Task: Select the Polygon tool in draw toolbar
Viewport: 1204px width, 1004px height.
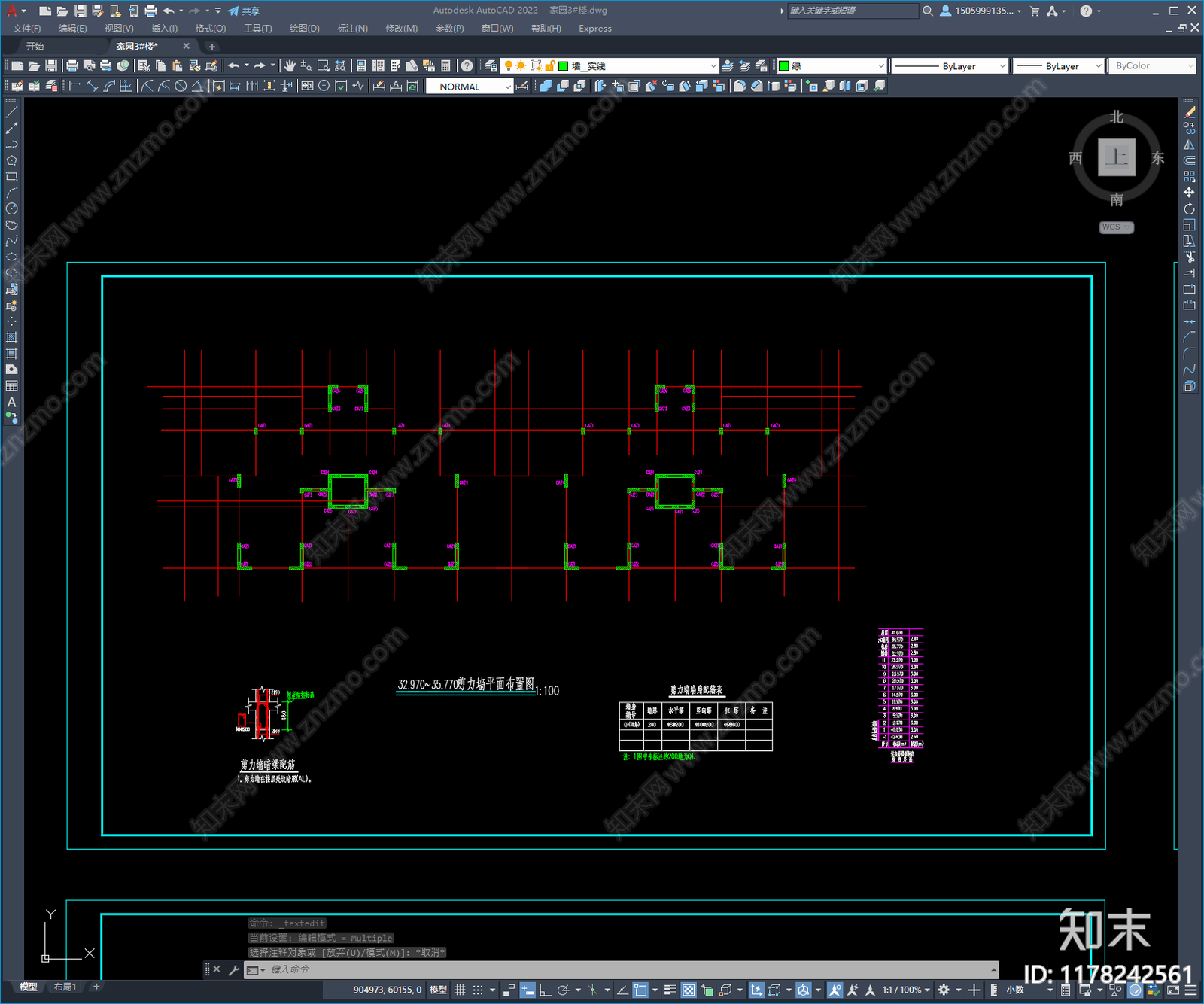Action: (x=11, y=160)
